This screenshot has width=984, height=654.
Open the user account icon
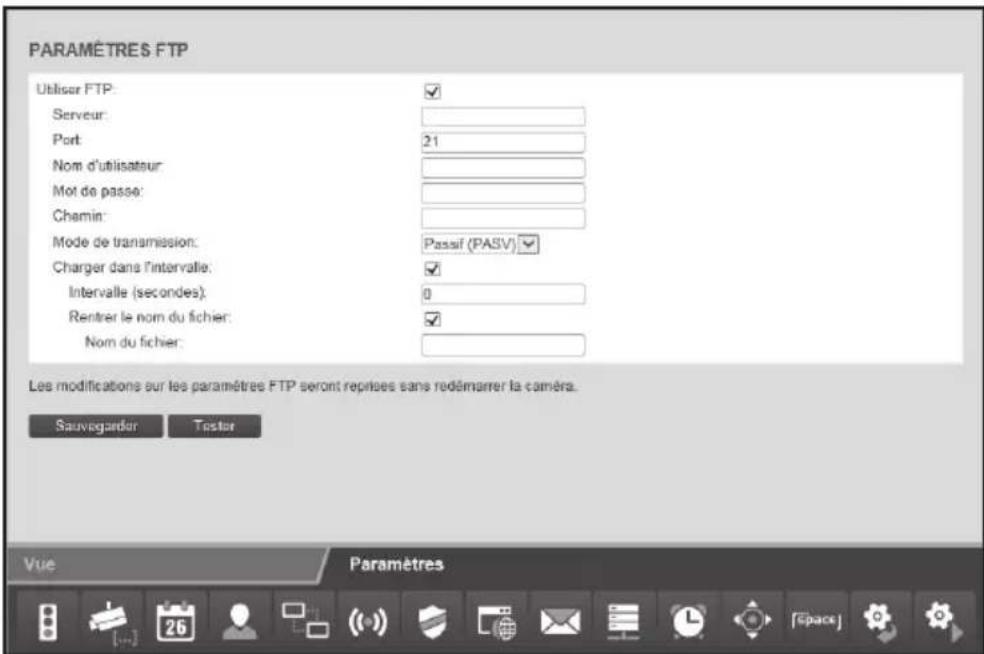(x=240, y=621)
